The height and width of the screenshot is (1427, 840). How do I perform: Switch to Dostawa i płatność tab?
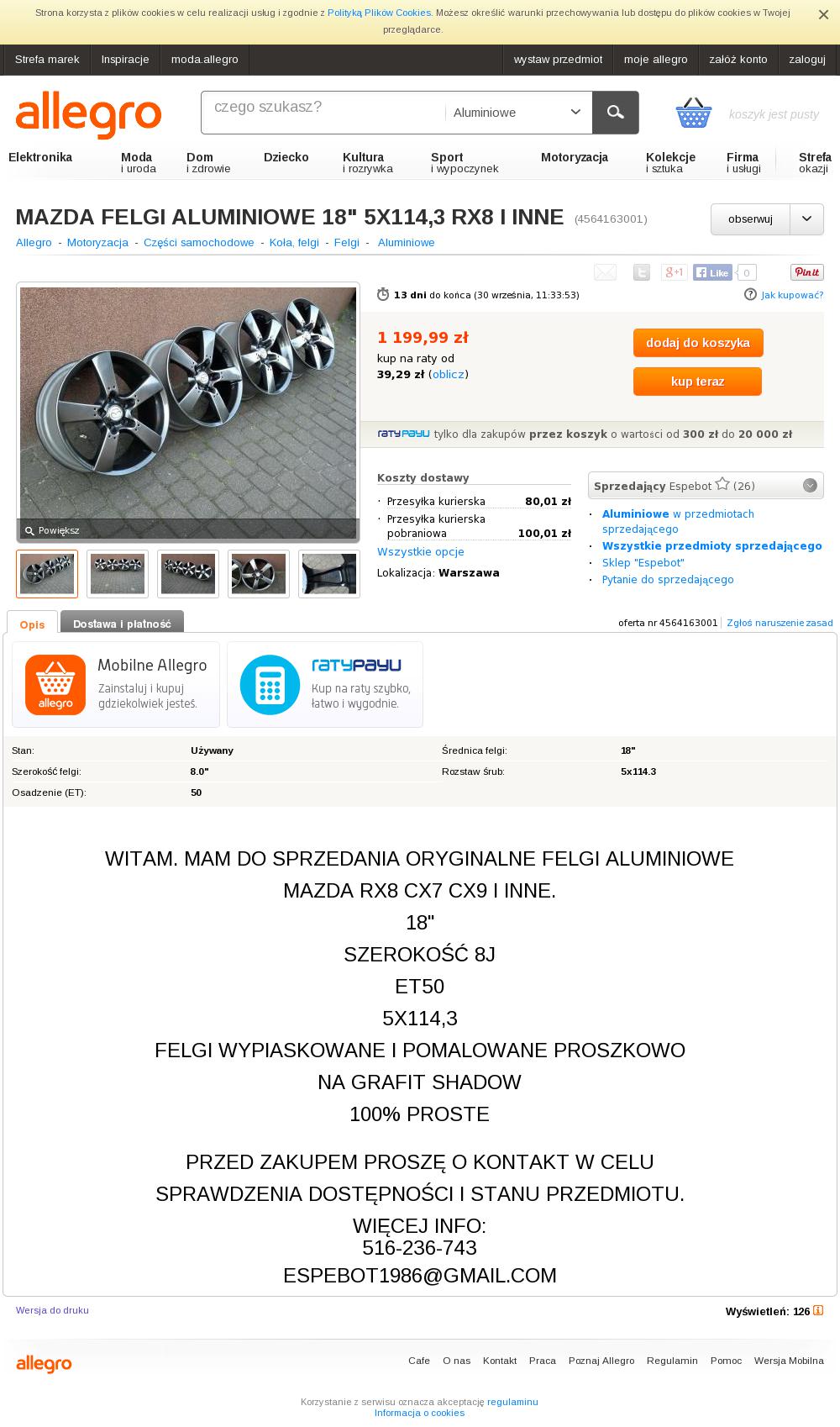tap(122, 623)
